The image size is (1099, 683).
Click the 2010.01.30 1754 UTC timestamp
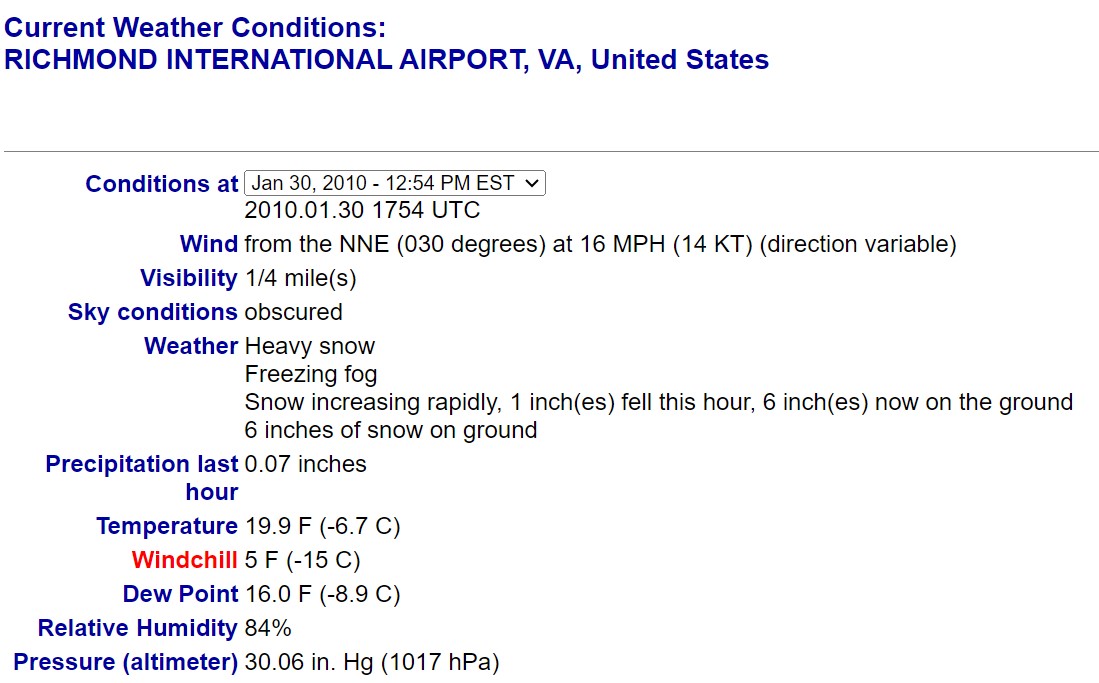click(x=362, y=210)
